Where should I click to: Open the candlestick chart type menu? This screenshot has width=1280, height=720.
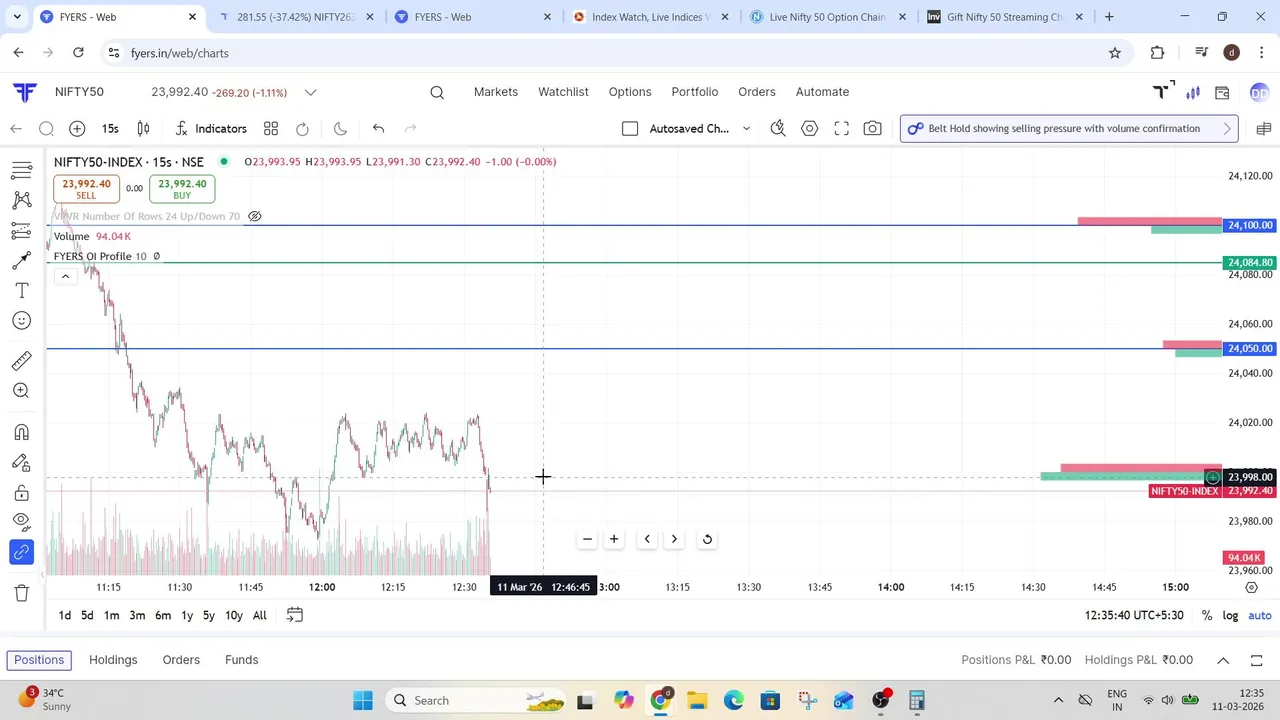143,128
